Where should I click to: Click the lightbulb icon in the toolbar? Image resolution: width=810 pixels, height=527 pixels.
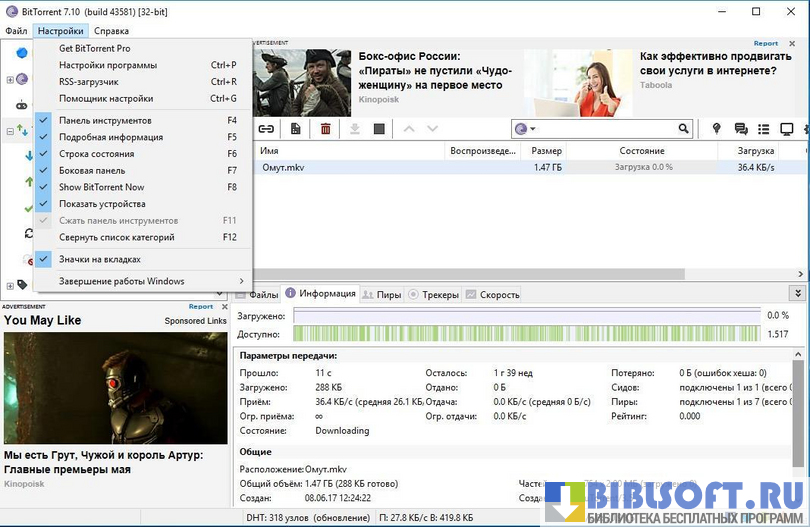(x=716, y=129)
